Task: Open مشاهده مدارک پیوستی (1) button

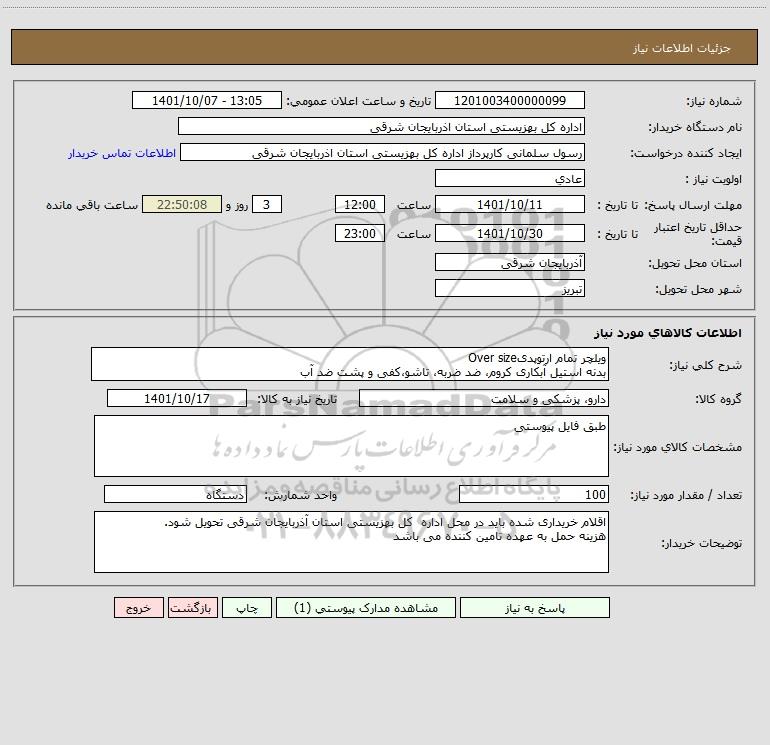Action: pyautogui.click(x=366, y=608)
